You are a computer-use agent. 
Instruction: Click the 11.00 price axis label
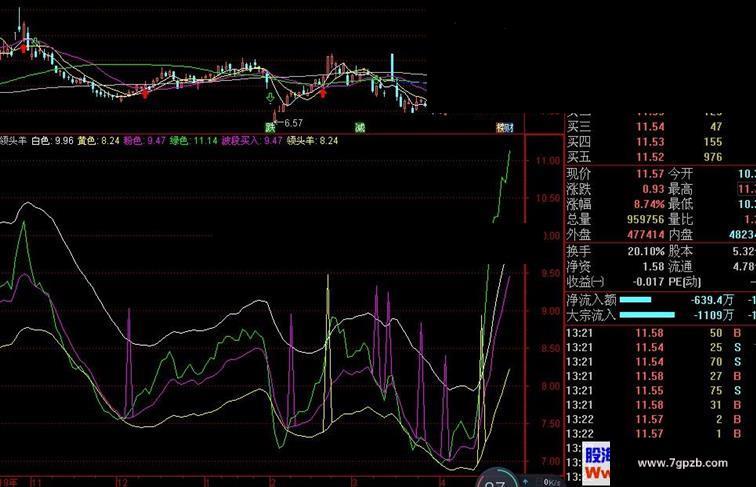(548, 160)
